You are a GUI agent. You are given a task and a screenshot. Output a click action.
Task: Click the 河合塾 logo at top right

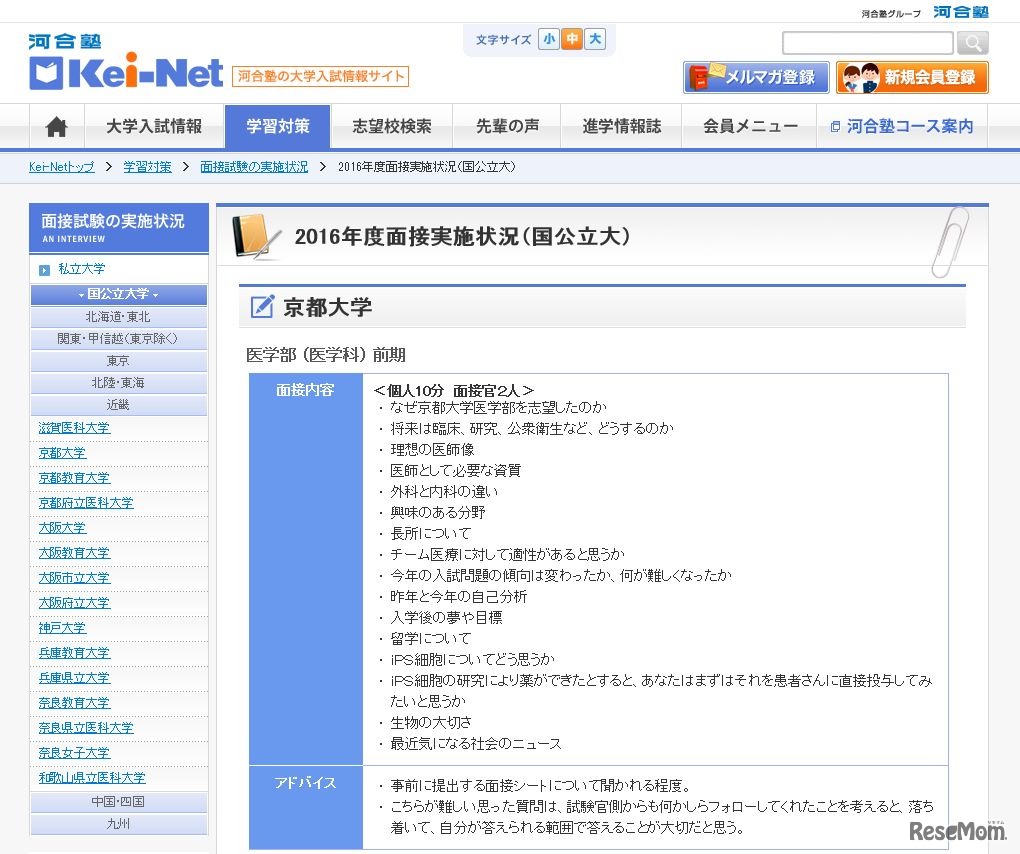tap(960, 12)
